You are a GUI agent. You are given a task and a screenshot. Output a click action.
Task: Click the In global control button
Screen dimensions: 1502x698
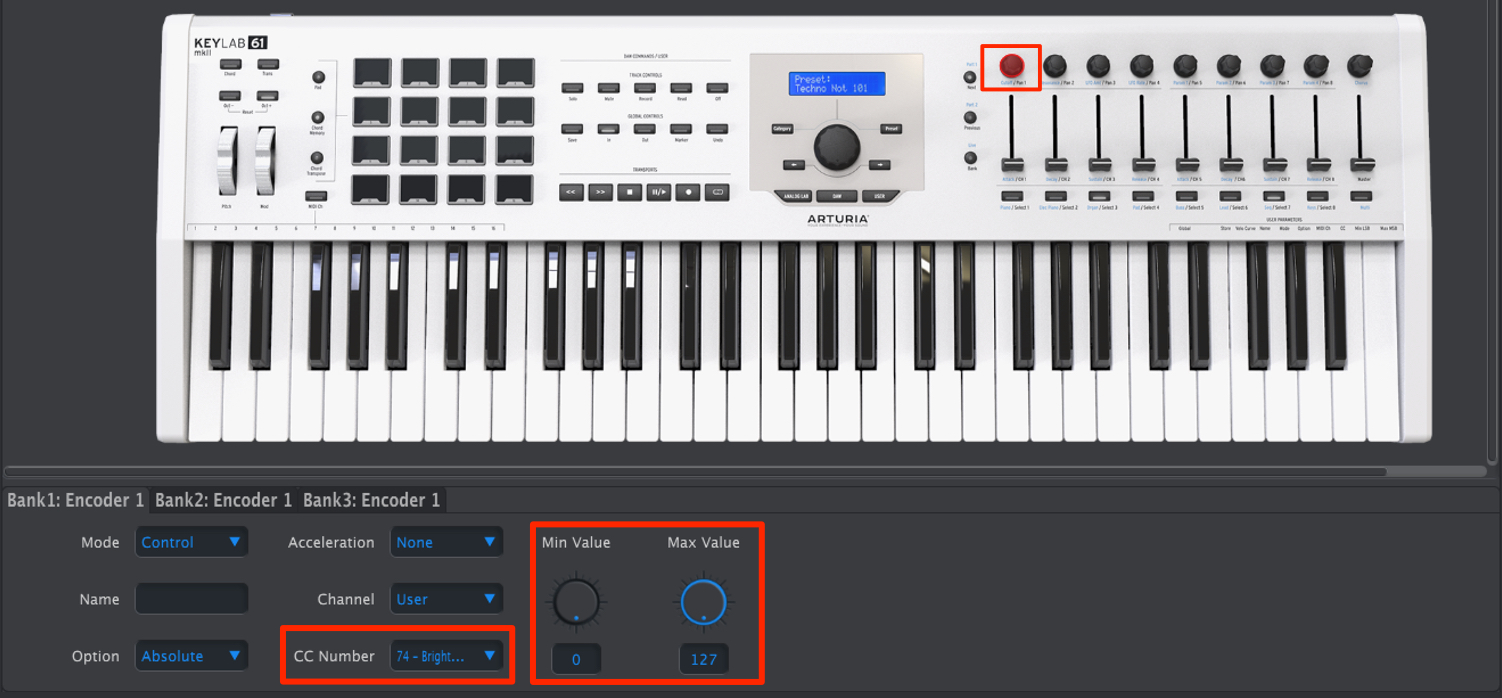(x=608, y=129)
